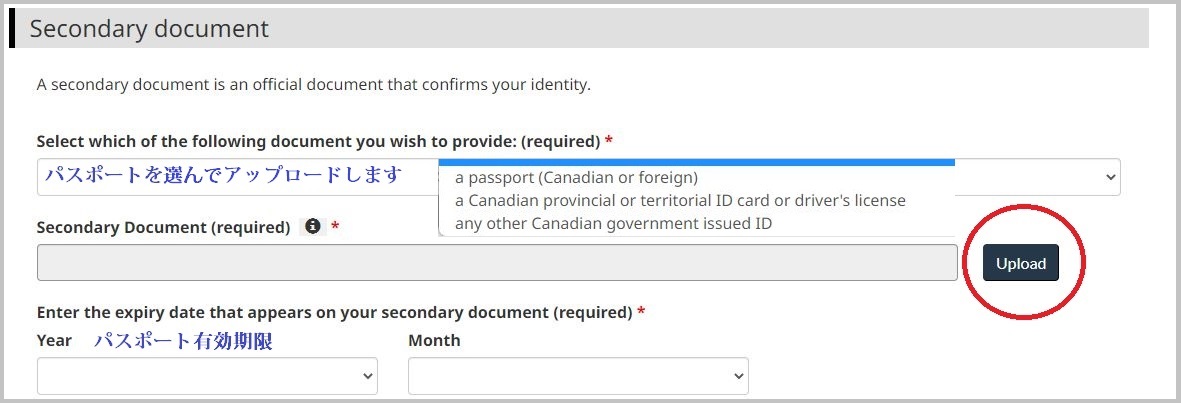
Task: Click the Upload button
Action: (1021, 263)
